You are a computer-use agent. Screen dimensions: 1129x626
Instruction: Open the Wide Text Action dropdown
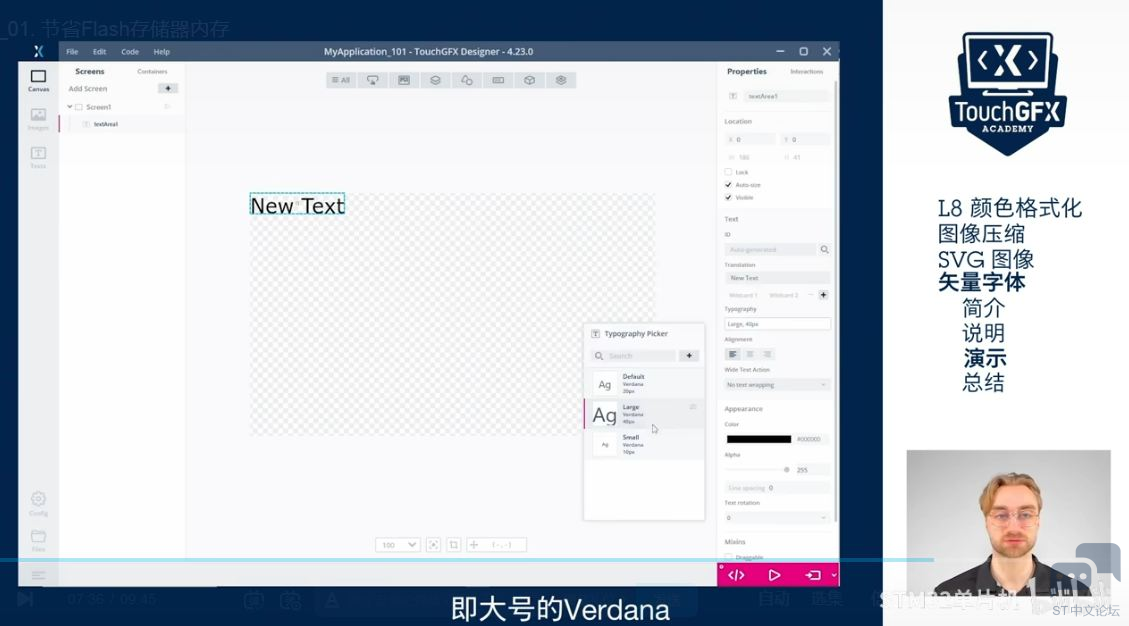[x=777, y=385]
